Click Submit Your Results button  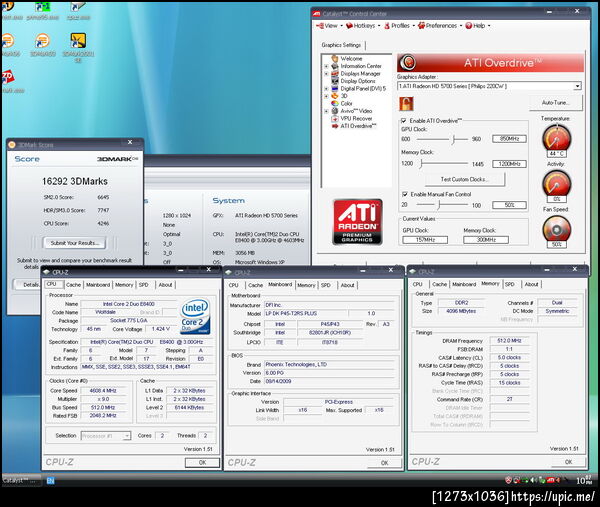(x=75, y=243)
